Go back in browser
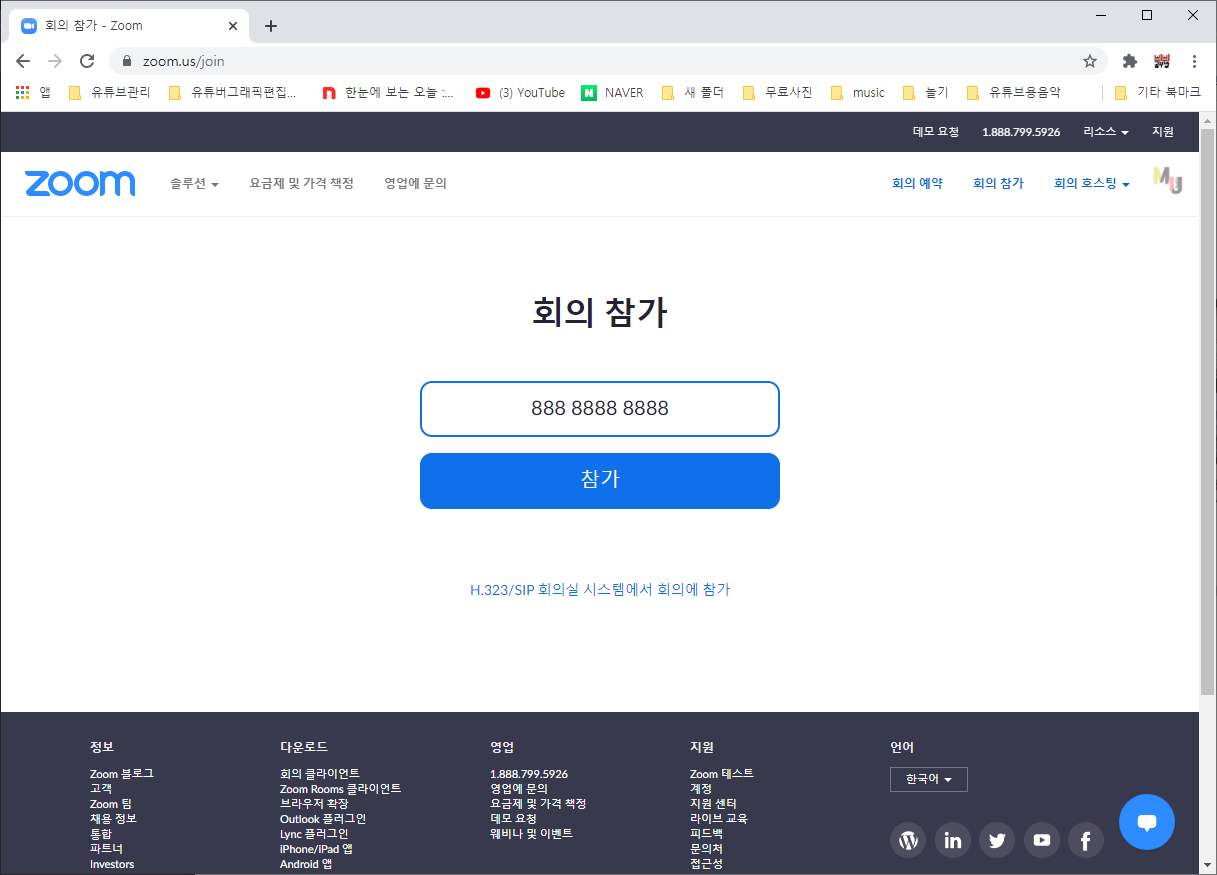 pos(23,61)
